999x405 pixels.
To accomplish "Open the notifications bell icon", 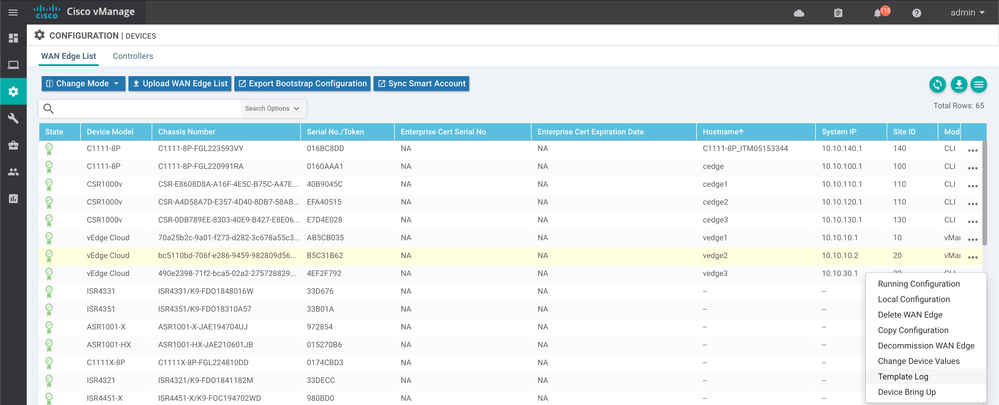I will 878,13.
